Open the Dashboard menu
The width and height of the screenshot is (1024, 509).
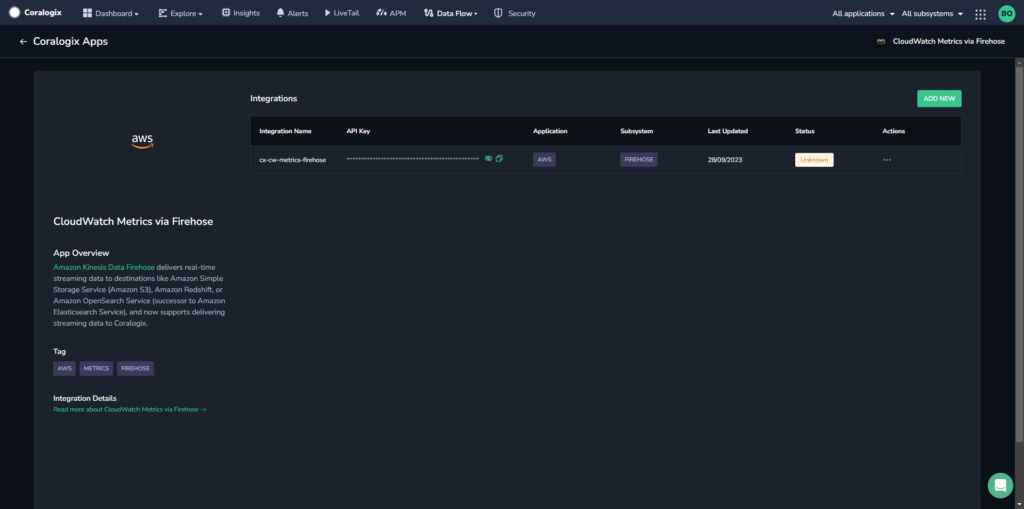(111, 13)
